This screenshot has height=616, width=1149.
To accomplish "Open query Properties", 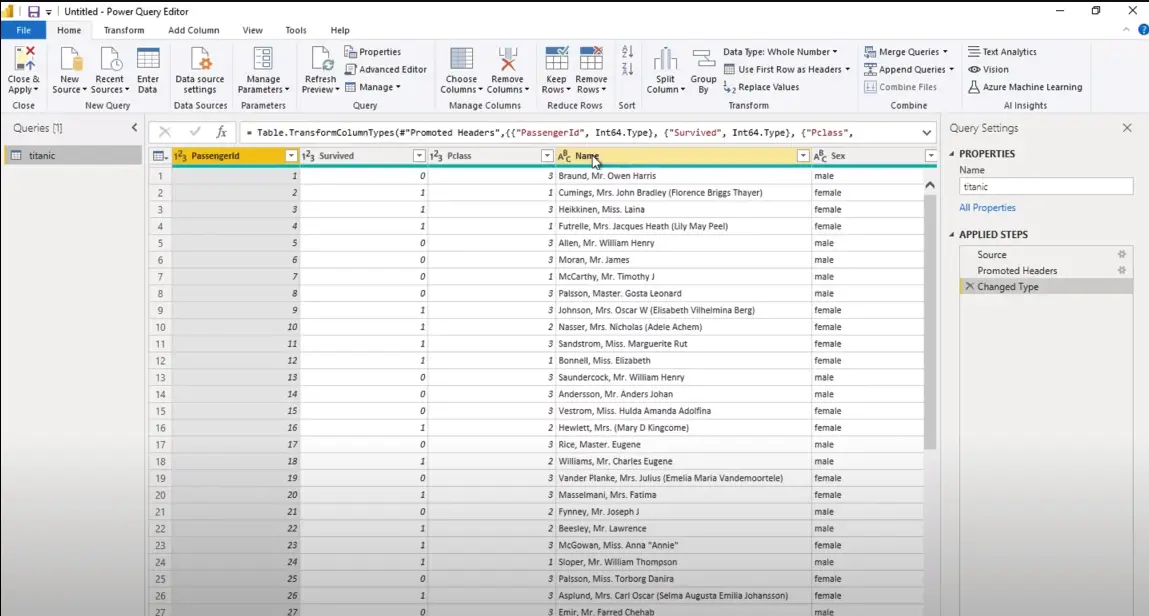I will point(372,52).
